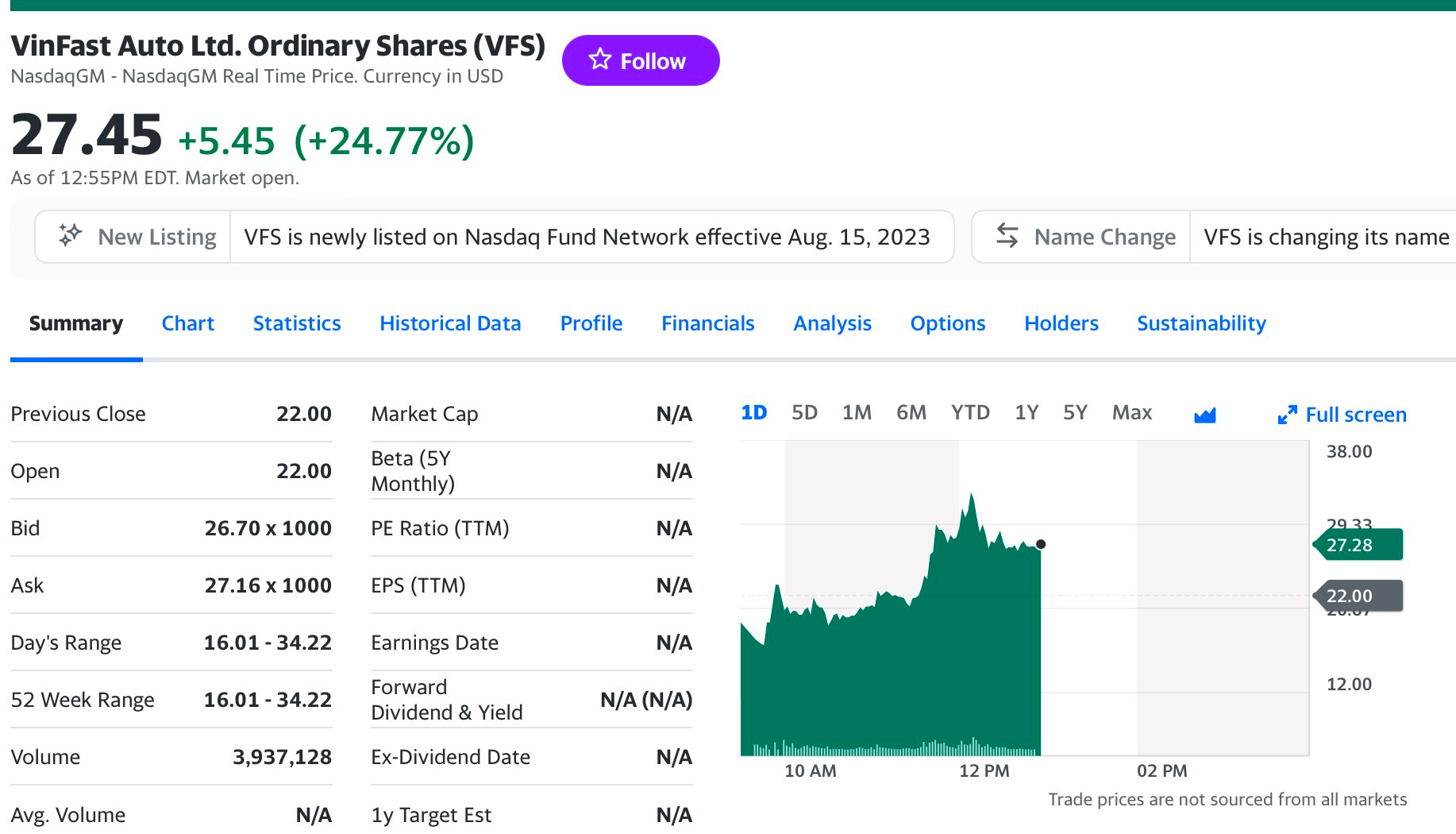The image size is (1456, 834).
Task: Click the Previous Close value 22.00
Action: pos(304,414)
